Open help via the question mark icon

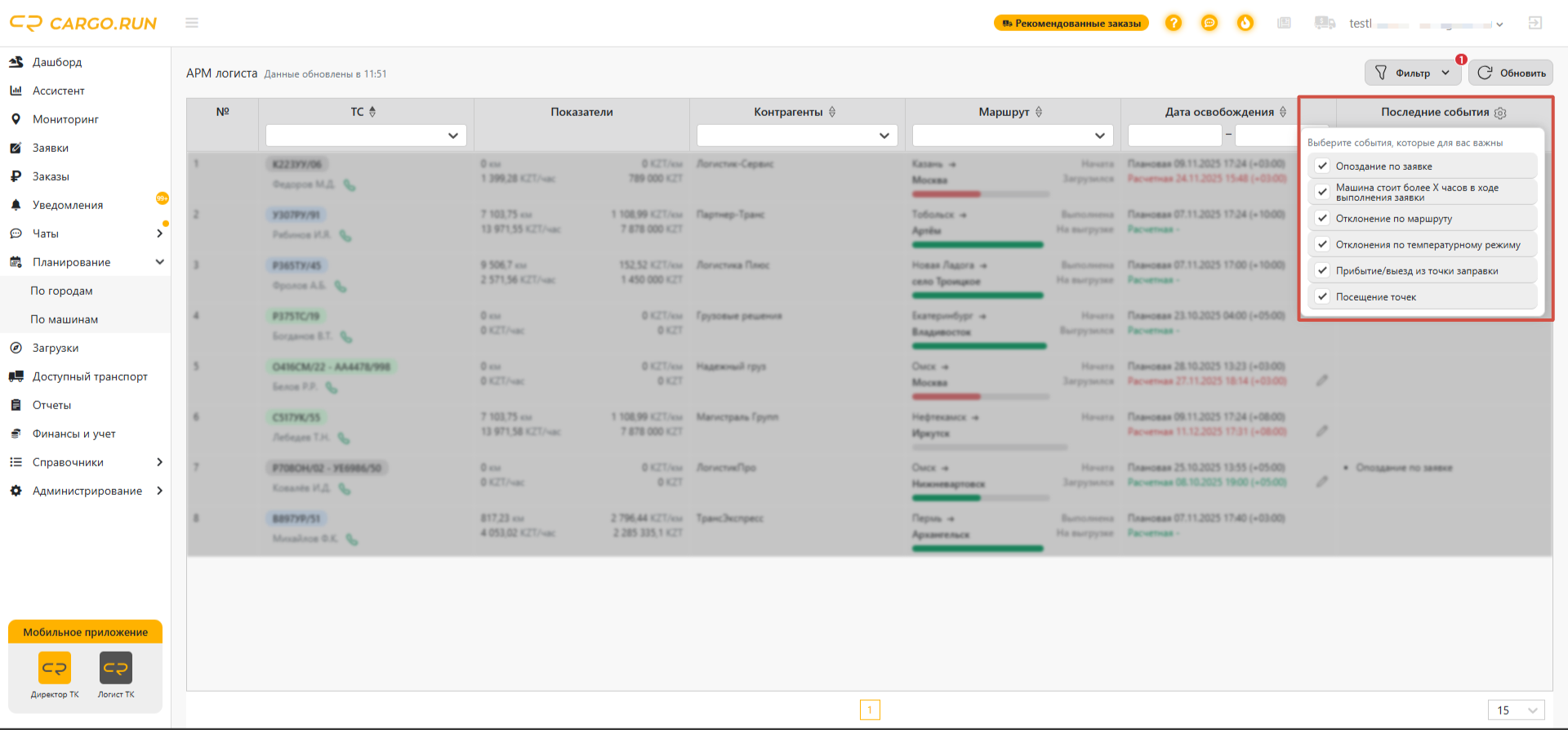pyautogui.click(x=1174, y=23)
